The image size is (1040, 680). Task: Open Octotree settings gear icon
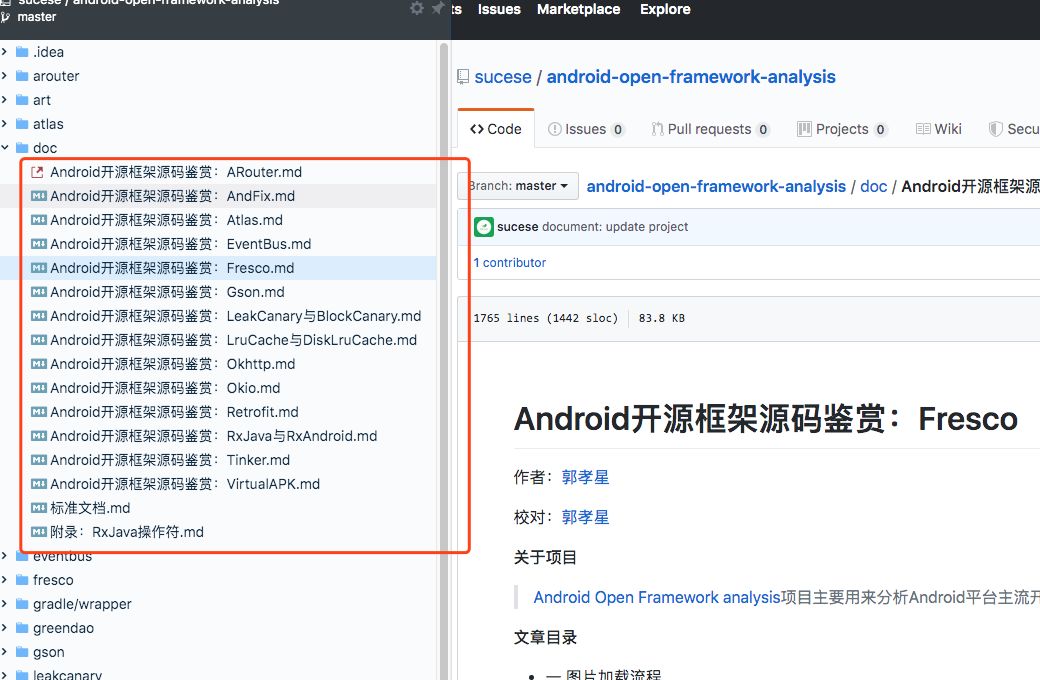point(417,8)
